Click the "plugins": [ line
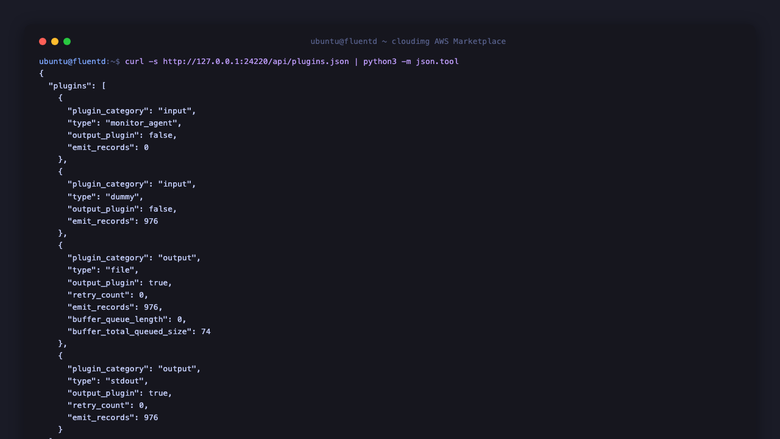Image resolution: width=780 pixels, height=439 pixels. 77,86
